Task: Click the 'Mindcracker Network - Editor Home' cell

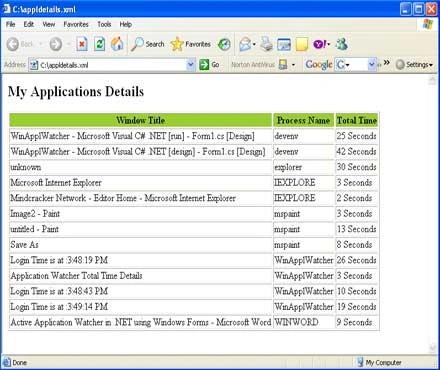Action: click(141, 198)
